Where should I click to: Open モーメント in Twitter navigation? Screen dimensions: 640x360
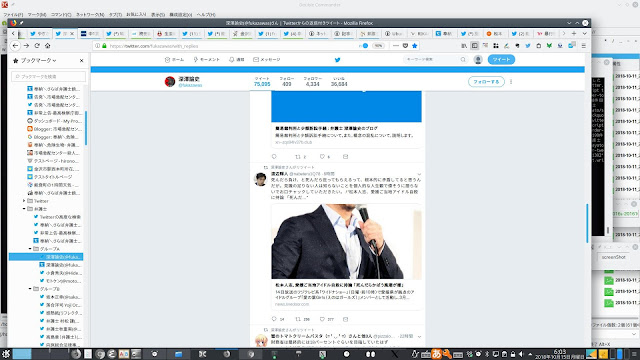pos(207,60)
